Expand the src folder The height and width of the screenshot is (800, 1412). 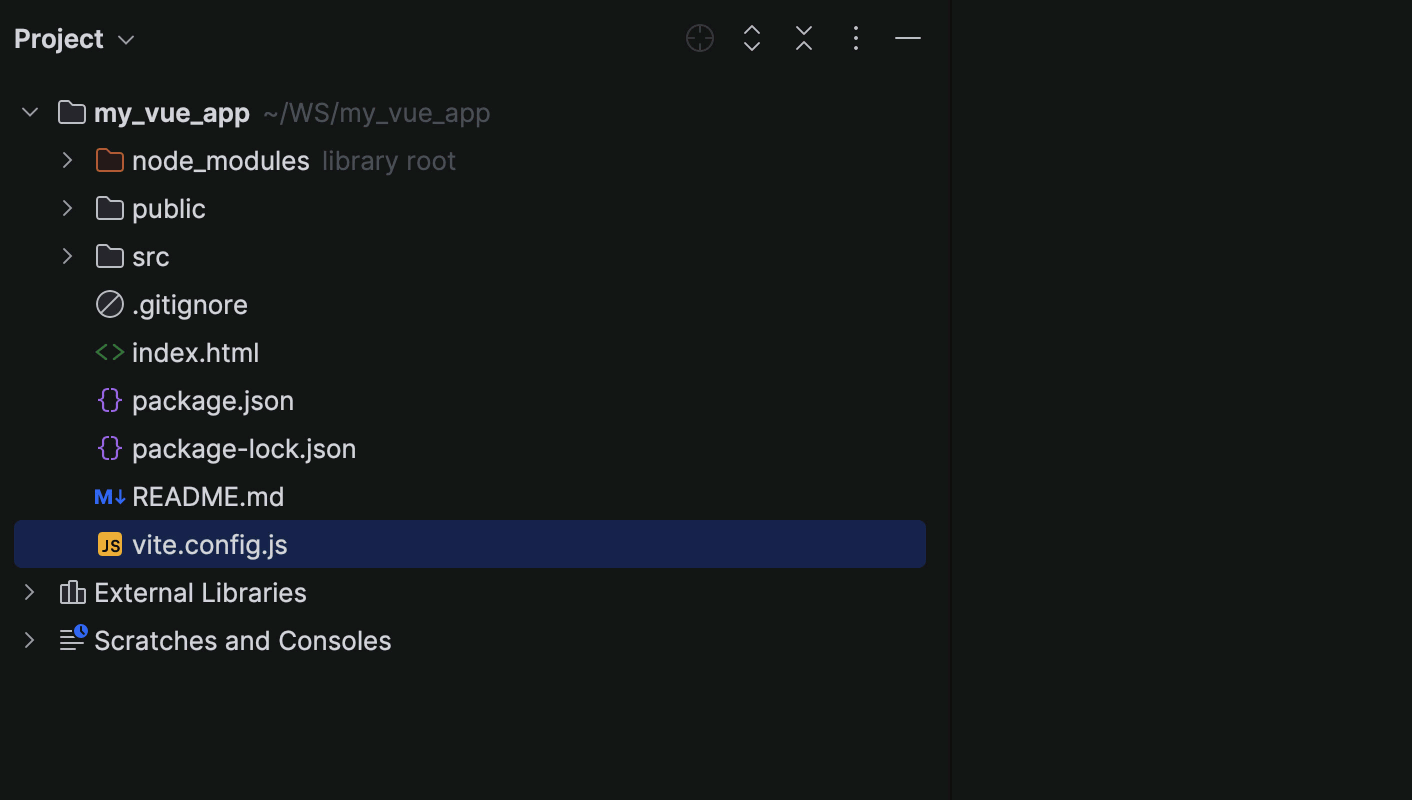click(x=67, y=256)
